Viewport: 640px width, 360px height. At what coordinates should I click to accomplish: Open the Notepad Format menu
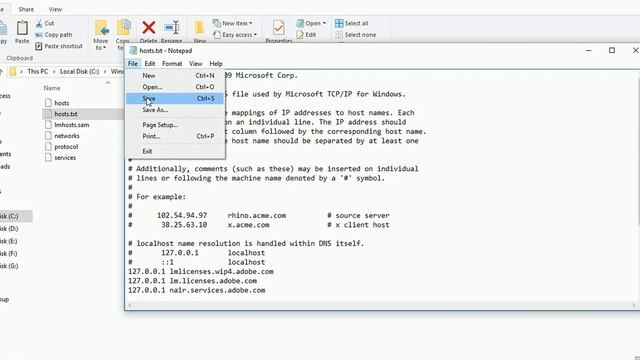[x=172, y=64]
